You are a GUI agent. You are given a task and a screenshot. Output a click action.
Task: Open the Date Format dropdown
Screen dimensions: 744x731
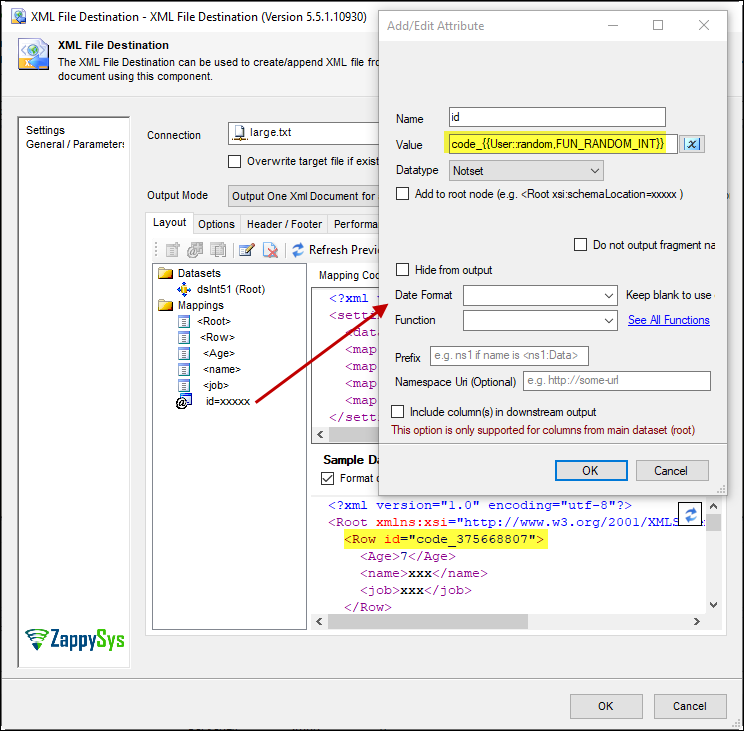[x=540, y=296]
